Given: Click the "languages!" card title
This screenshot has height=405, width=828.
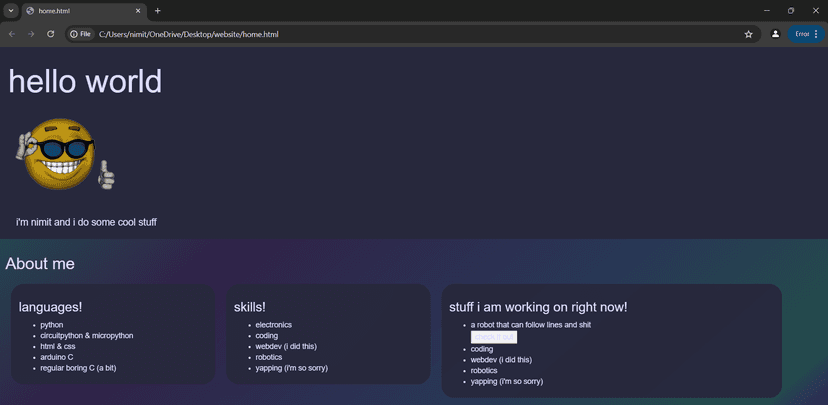Looking at the screenshot, I should pyautogui.click(x=51, y=307).
